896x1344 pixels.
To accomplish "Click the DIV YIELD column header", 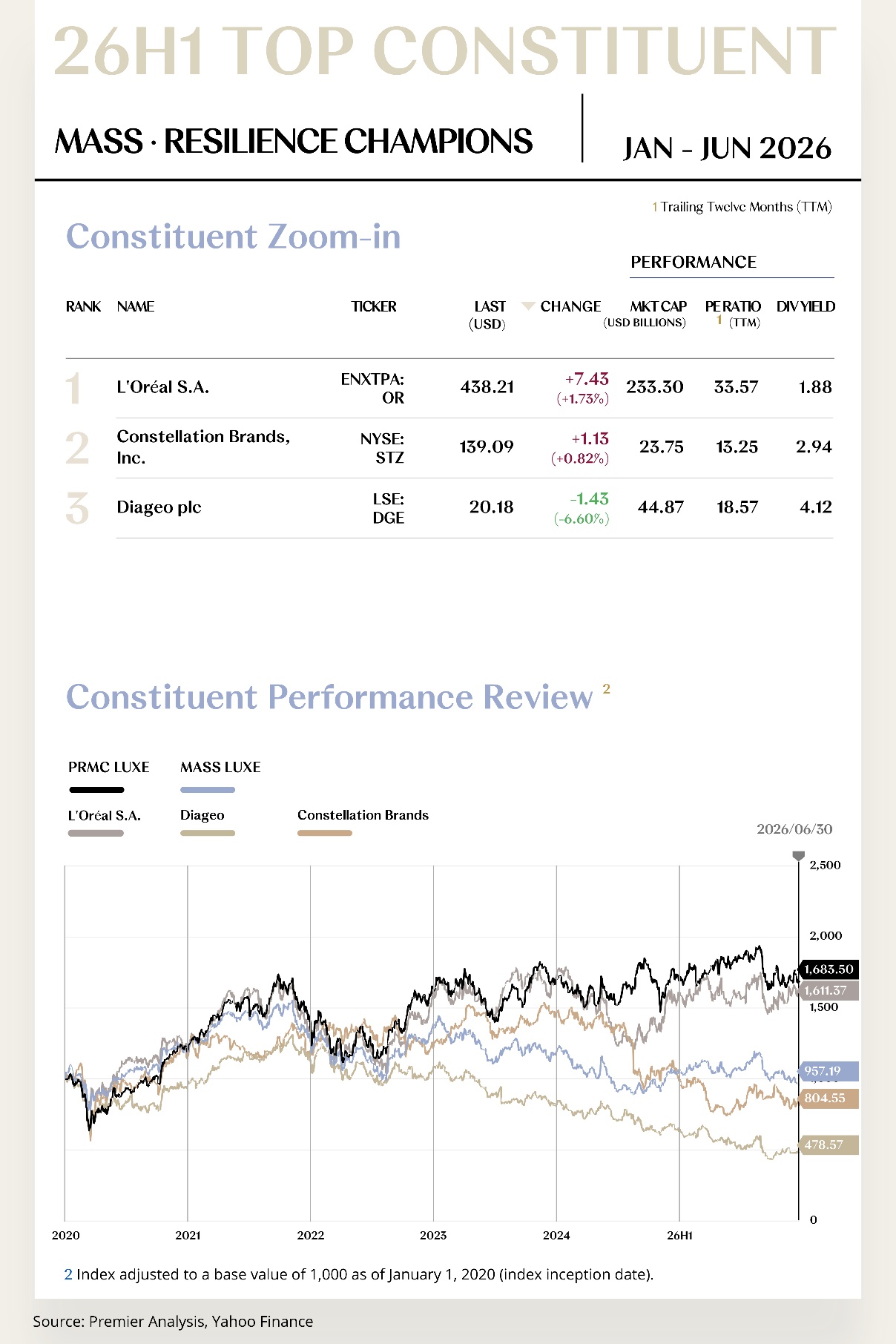I will pos(806,306).
